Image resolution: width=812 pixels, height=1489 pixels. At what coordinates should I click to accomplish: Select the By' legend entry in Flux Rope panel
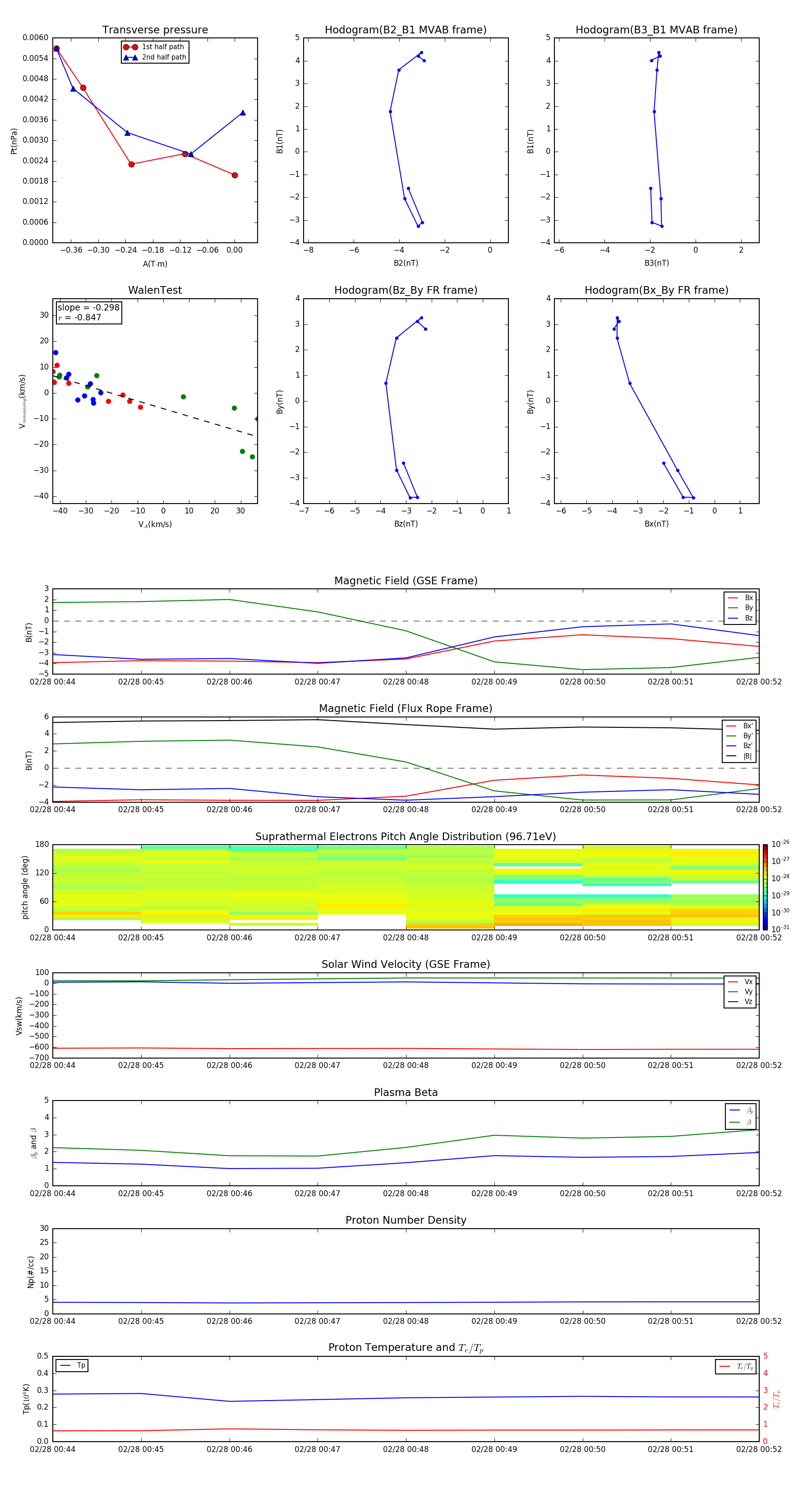pos(739,736)
